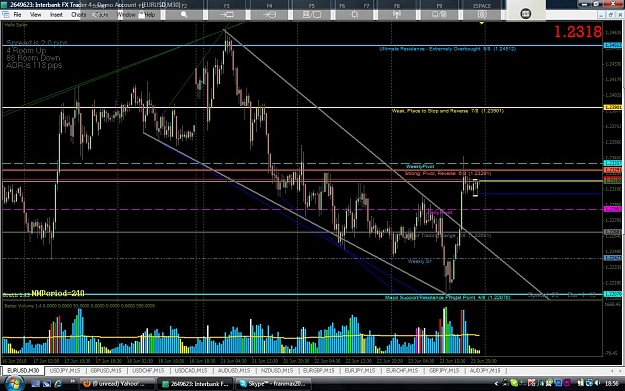Activate the Interbank FX Trader taskbar button
This screenshot has height=391, width=625.
[196, 383]
